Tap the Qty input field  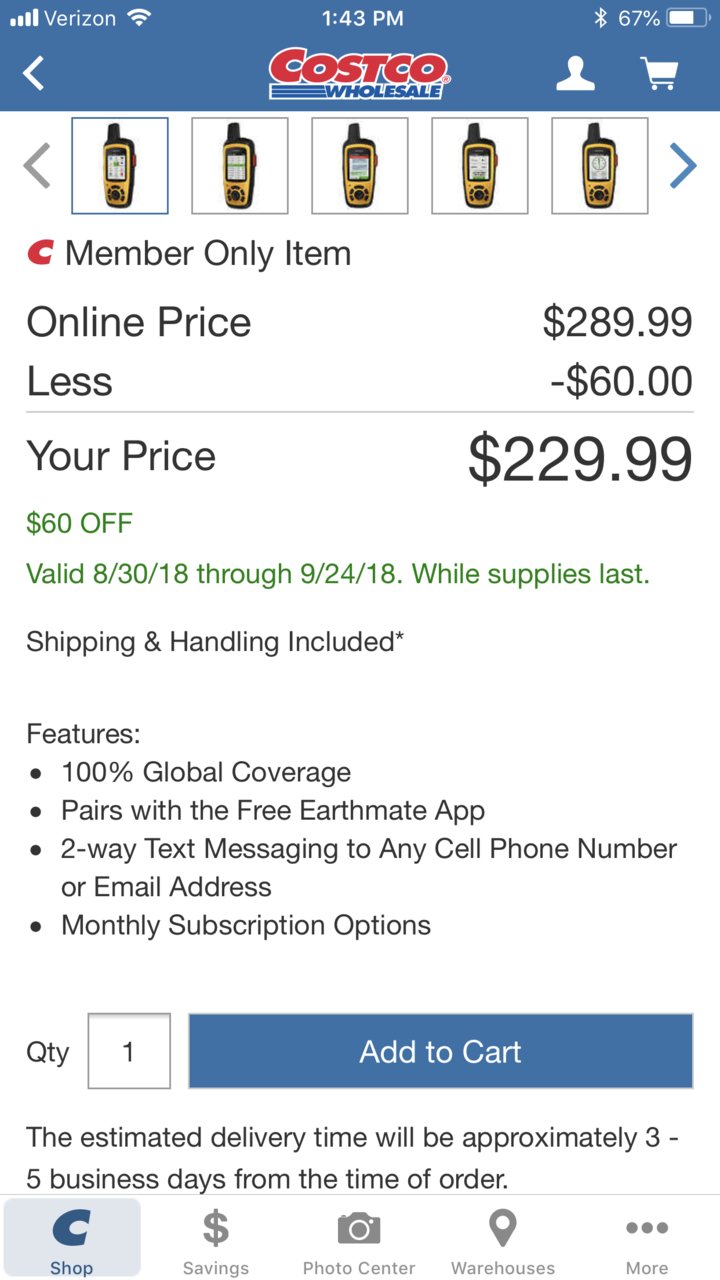pos(129,1051)
